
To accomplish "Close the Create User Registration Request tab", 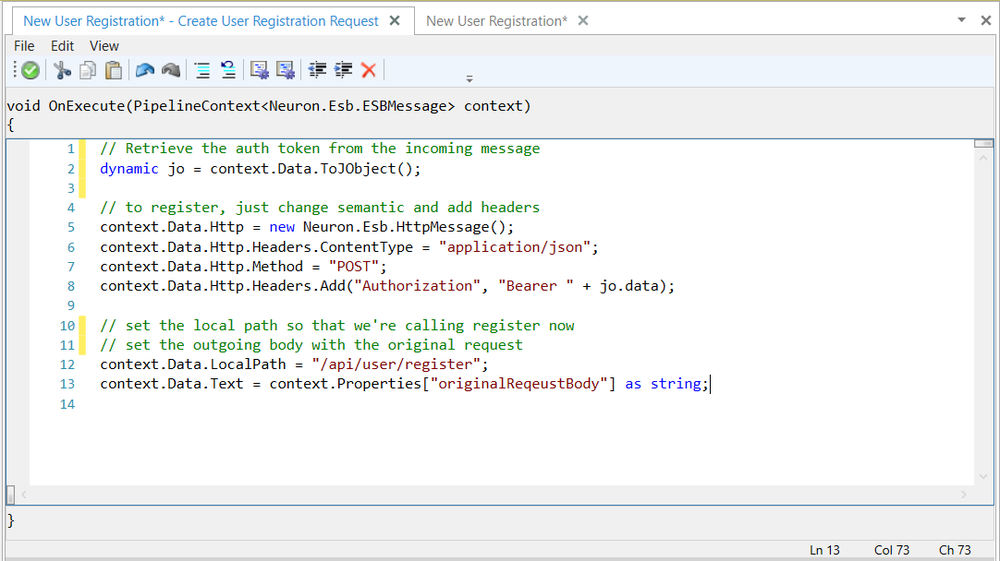I will pyautogui.click(x=395, y=21).
